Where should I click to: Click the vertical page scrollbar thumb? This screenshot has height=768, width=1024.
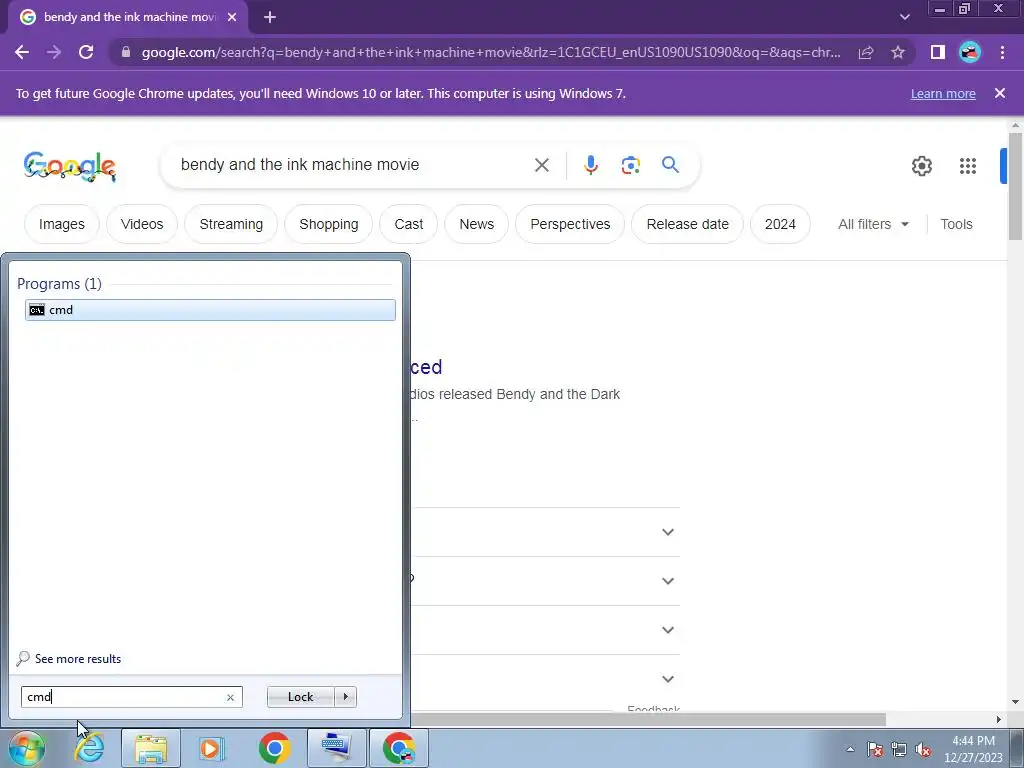(1015, 187)
